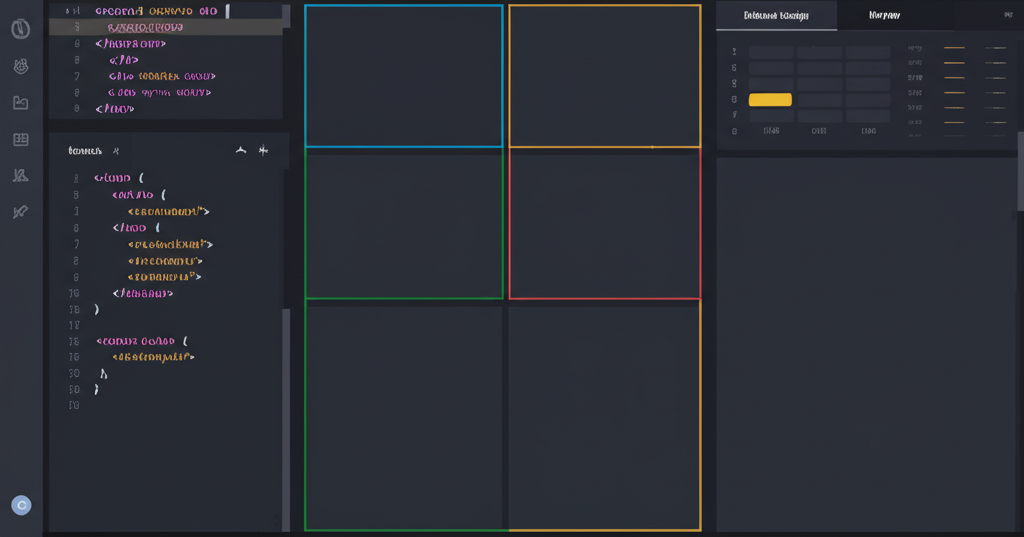The width and height of the screenshot is (1024, 537).
Task: Select the small green-outlined grid area beside the red one
Action: (x=403, y=223)
